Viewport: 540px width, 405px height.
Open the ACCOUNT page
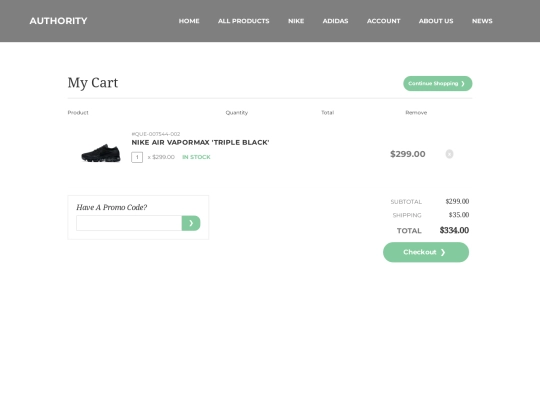(383, 21)
